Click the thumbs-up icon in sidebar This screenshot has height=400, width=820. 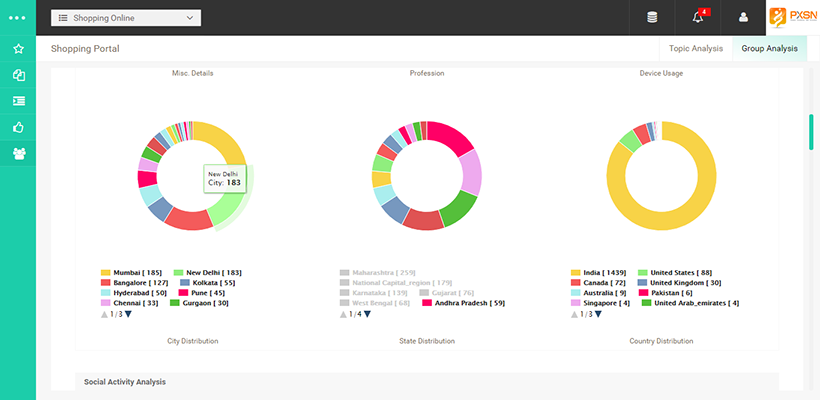[x=17, y=127]
